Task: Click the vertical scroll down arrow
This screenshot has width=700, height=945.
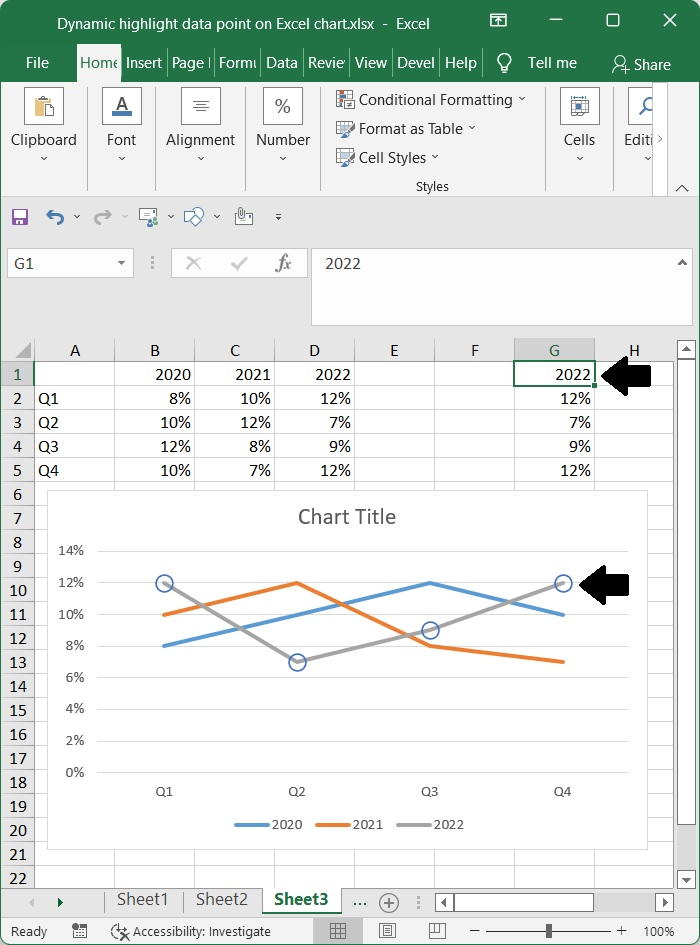Action: [686, 879]
